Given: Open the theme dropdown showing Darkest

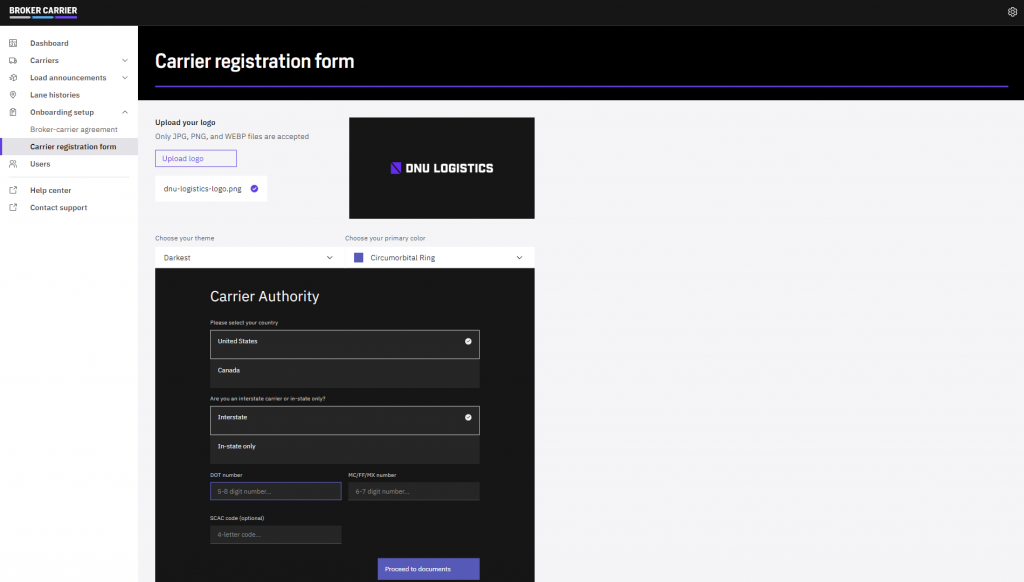Looking at the screenshot, I should click(248, 257).
